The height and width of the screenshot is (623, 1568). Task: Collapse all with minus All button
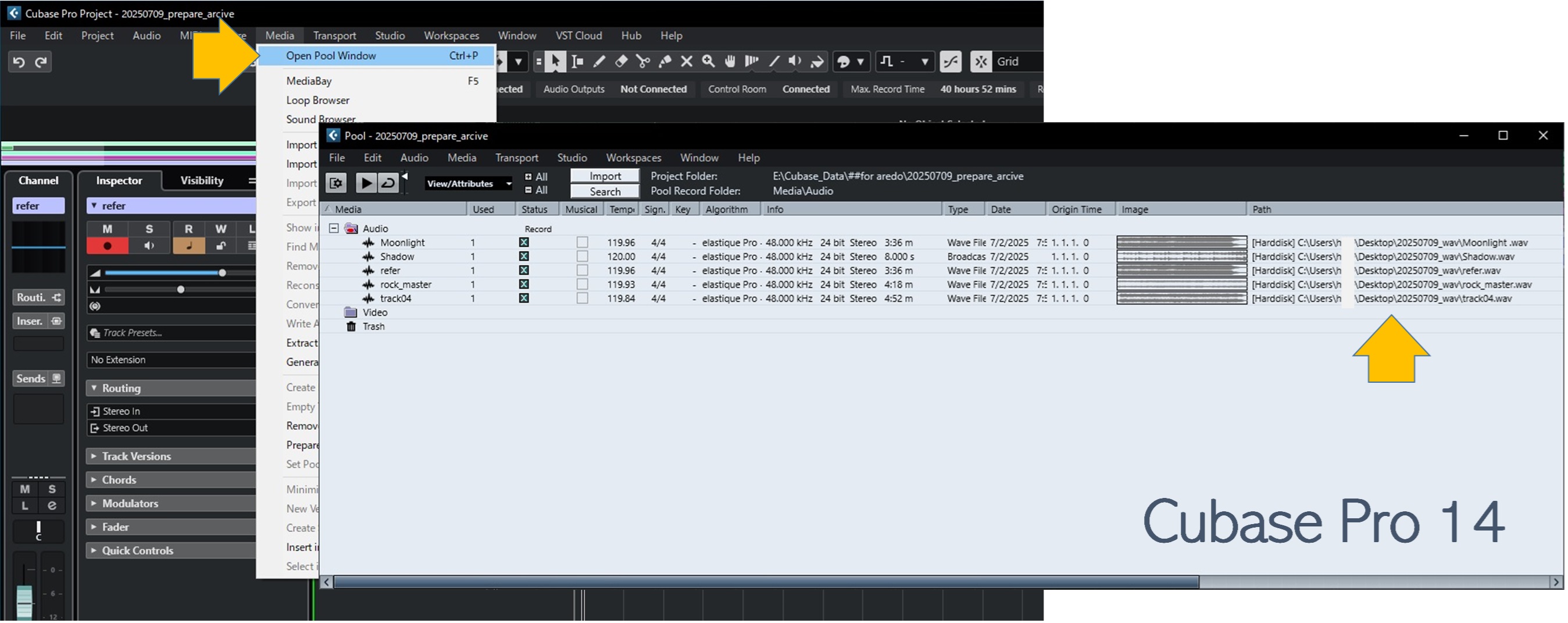pos(536,191)
